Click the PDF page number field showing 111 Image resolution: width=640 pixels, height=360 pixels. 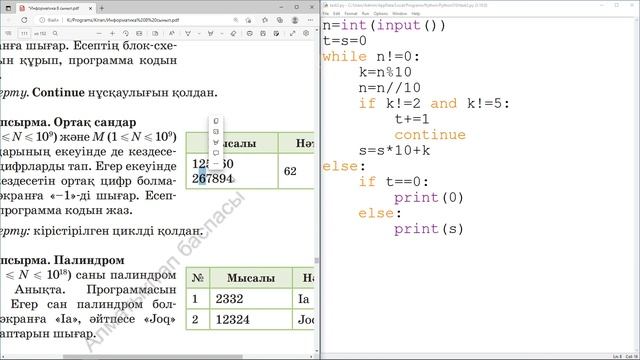(24, 33)
